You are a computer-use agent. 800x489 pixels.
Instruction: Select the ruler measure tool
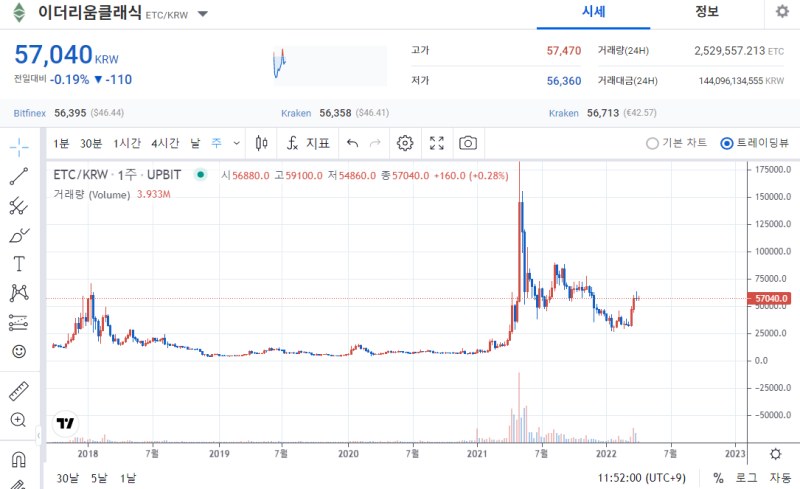pyautogui.click(x=19, y=391)
